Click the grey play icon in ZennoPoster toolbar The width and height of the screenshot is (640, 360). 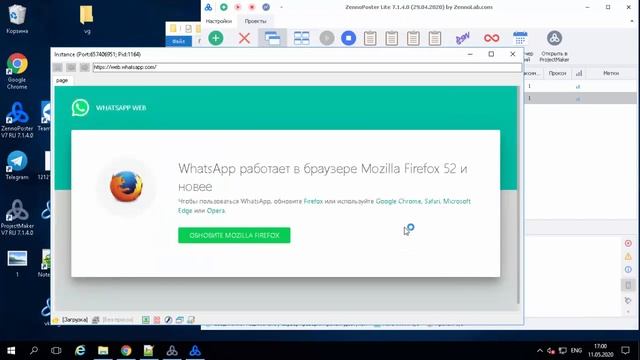tap(327, 38)
